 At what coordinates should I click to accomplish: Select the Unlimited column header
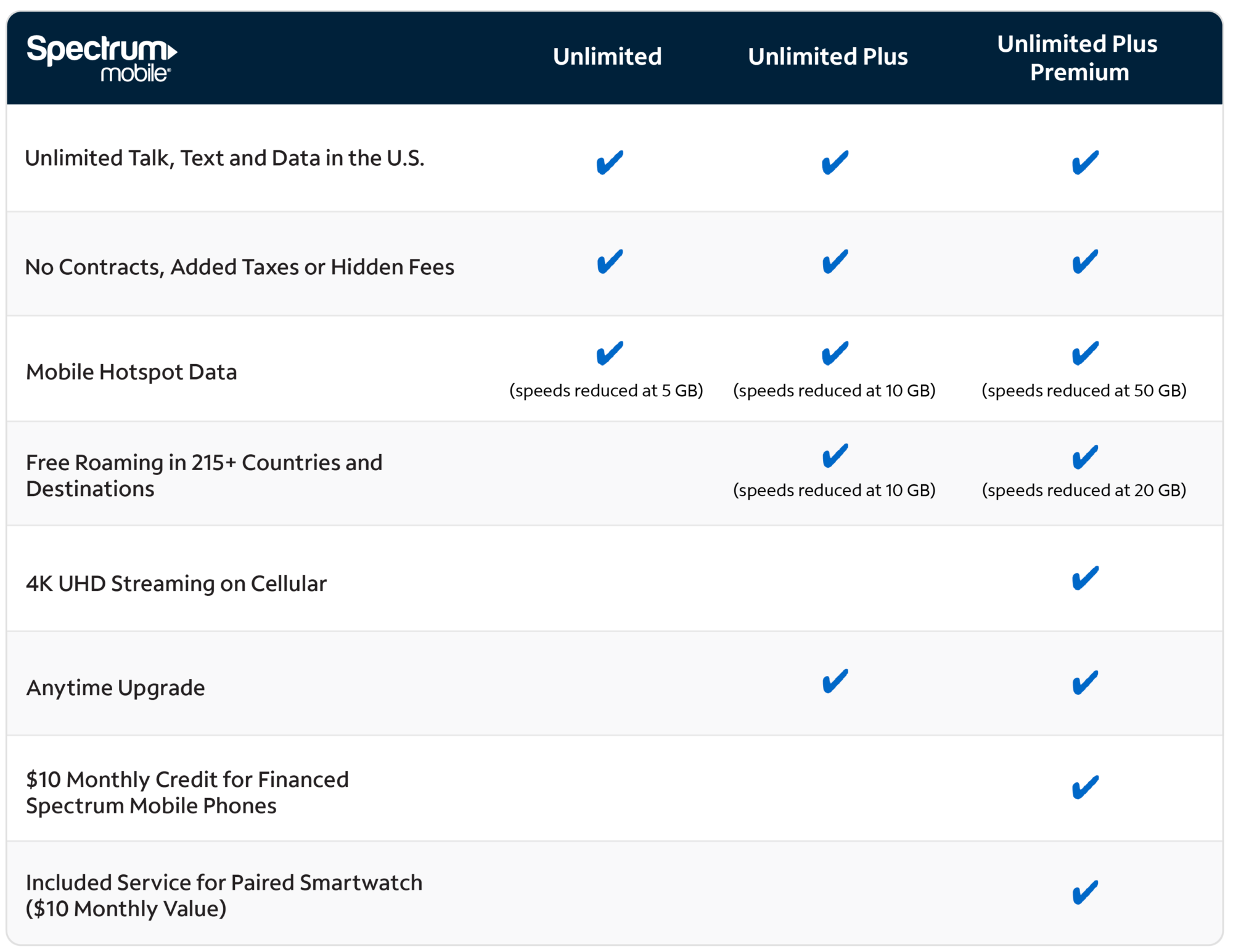pos(607,57)
